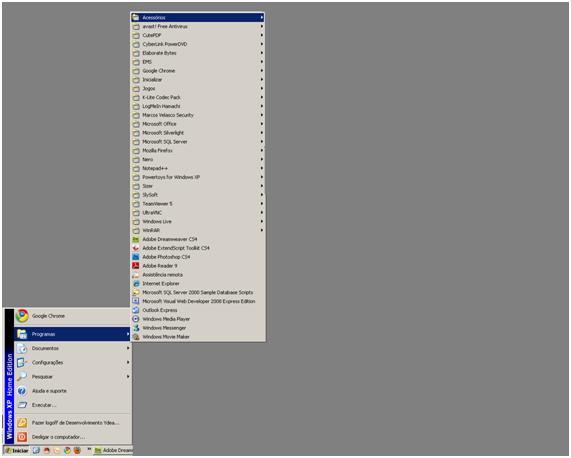Screen dimensions: 571x458
Task: Launch Assistência remota
Action: (x=198, y=275)
